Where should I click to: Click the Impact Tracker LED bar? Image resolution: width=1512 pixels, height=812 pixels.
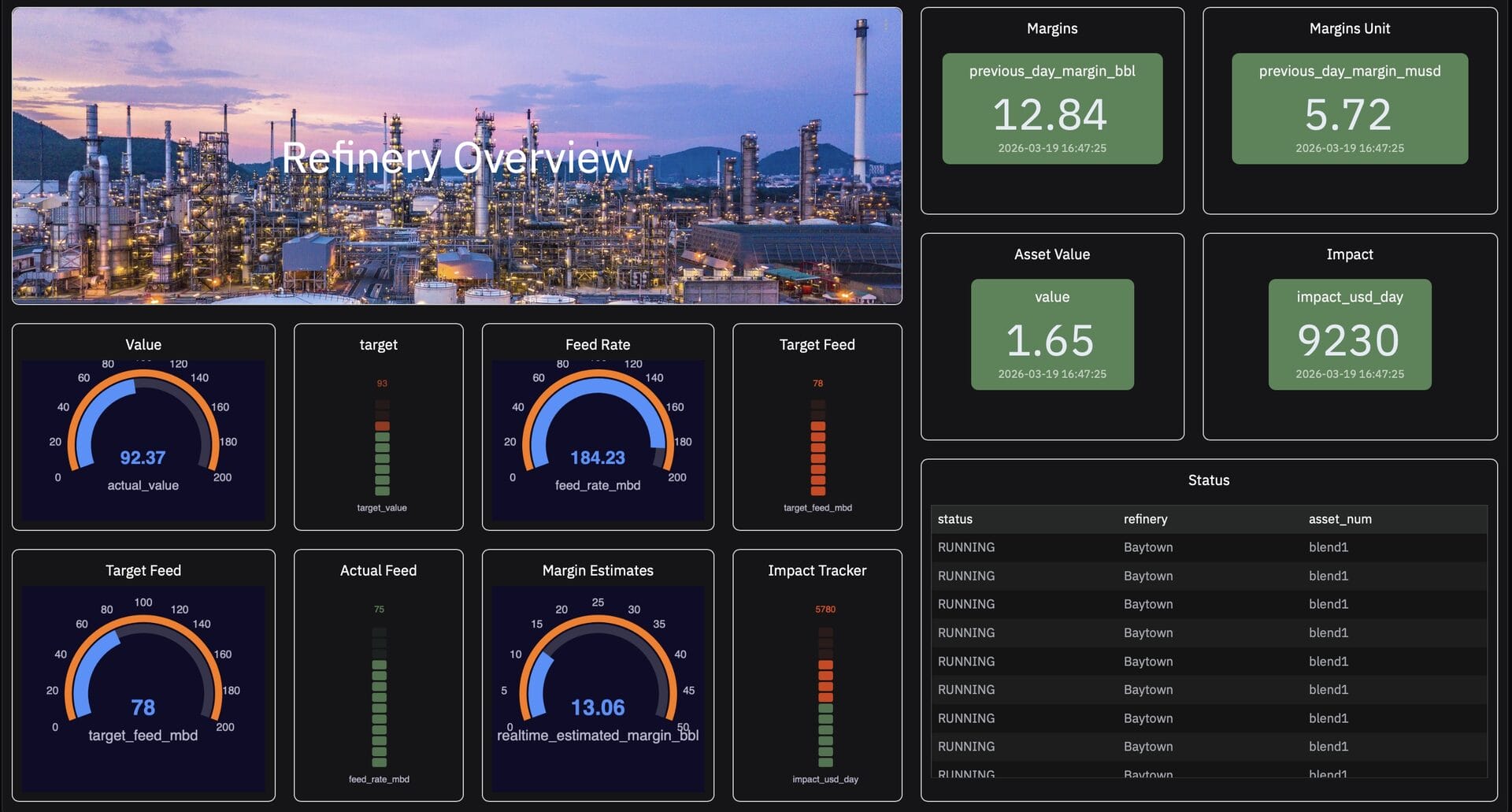(825, 697)
